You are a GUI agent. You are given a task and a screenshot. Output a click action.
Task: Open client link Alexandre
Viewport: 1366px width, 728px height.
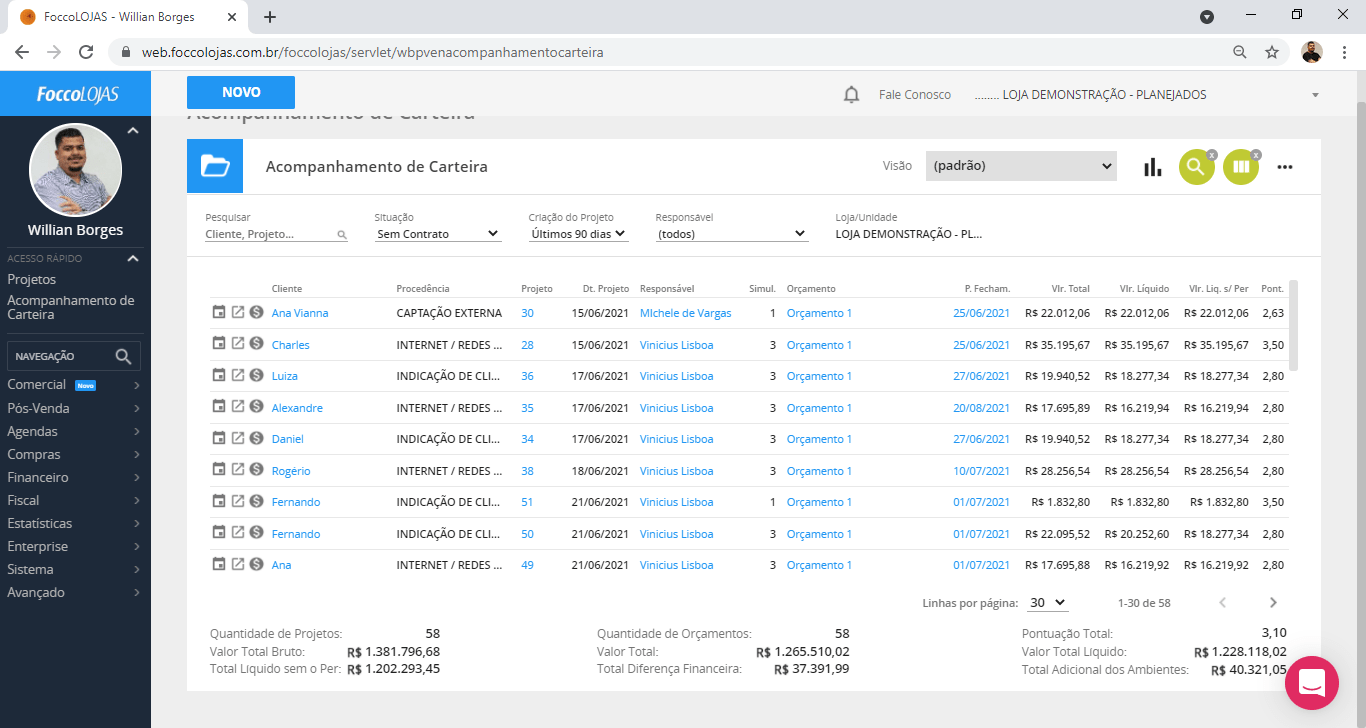(x=297, y=408)
